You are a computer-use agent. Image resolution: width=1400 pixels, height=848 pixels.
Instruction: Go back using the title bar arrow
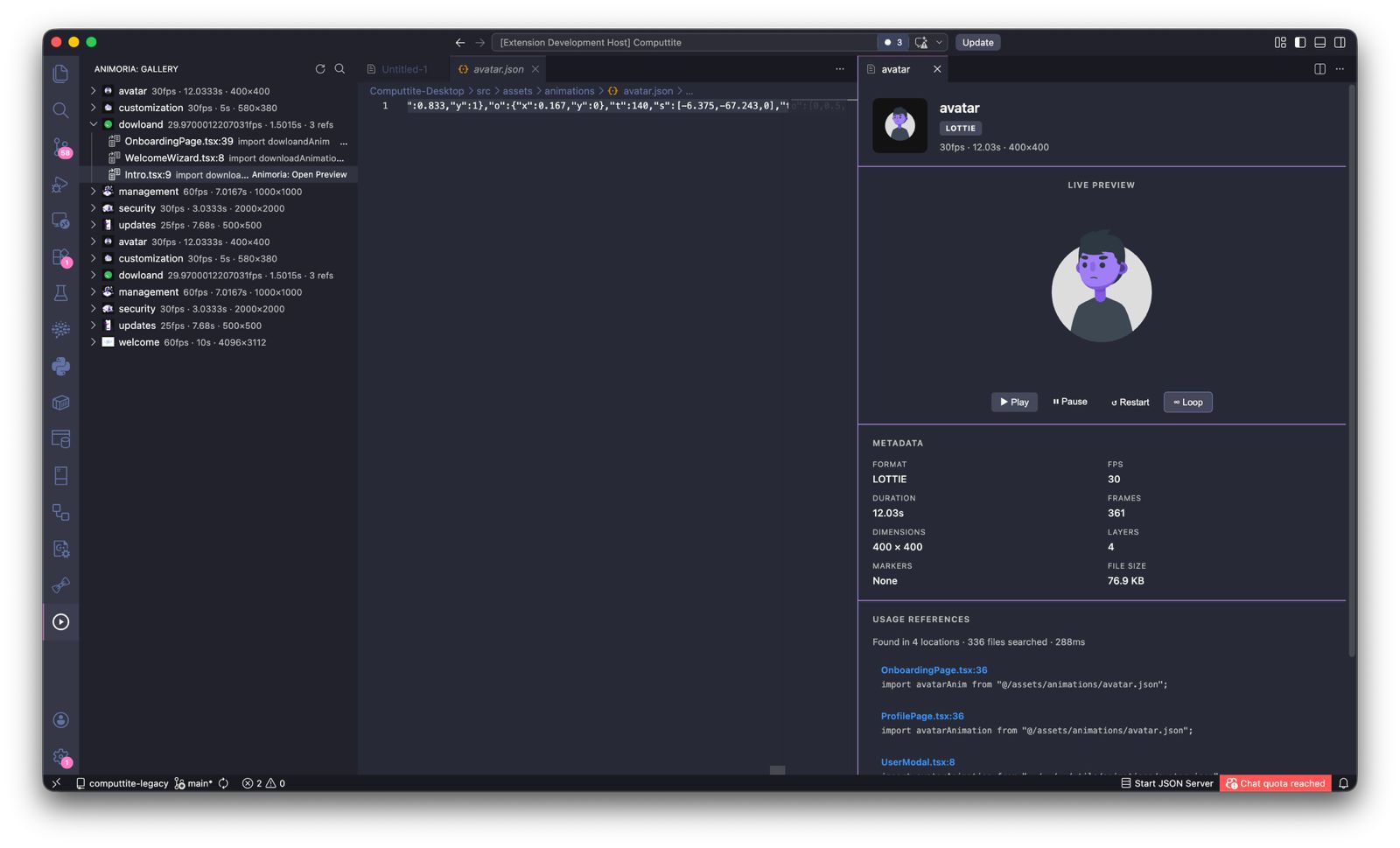click(x=460, y=42)
